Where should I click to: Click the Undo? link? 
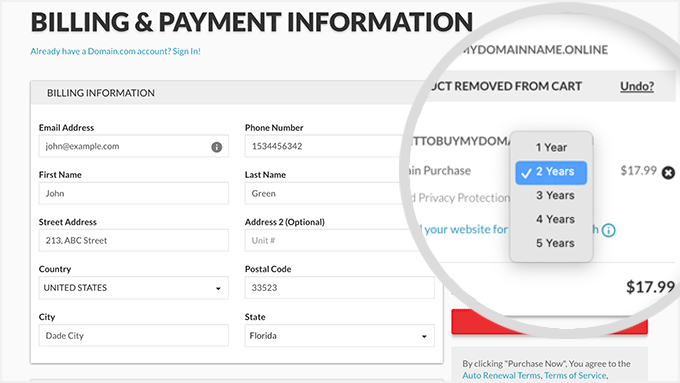point(637,86)
